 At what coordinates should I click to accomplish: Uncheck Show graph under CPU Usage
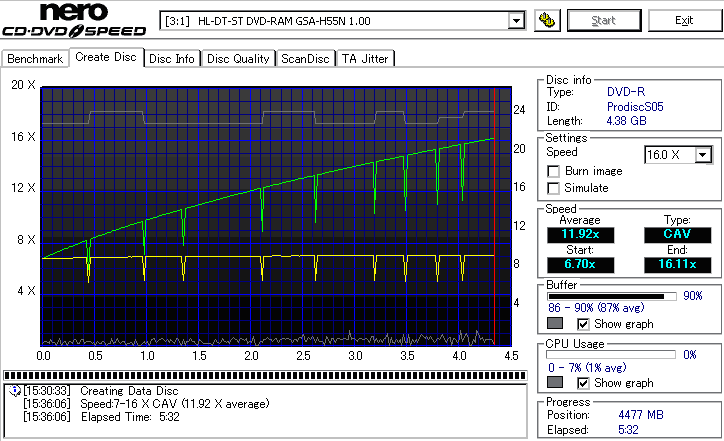[584, 383]
